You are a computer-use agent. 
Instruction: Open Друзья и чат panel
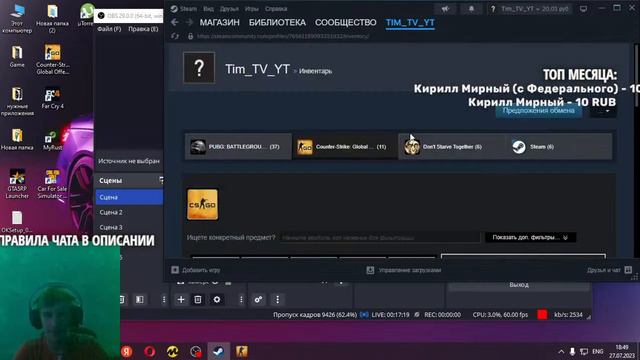609,270
